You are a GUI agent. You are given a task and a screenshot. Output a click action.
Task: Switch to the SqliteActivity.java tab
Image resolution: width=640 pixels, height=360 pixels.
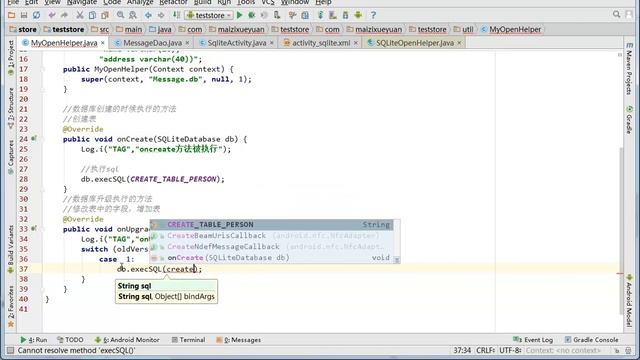(236, 43)
